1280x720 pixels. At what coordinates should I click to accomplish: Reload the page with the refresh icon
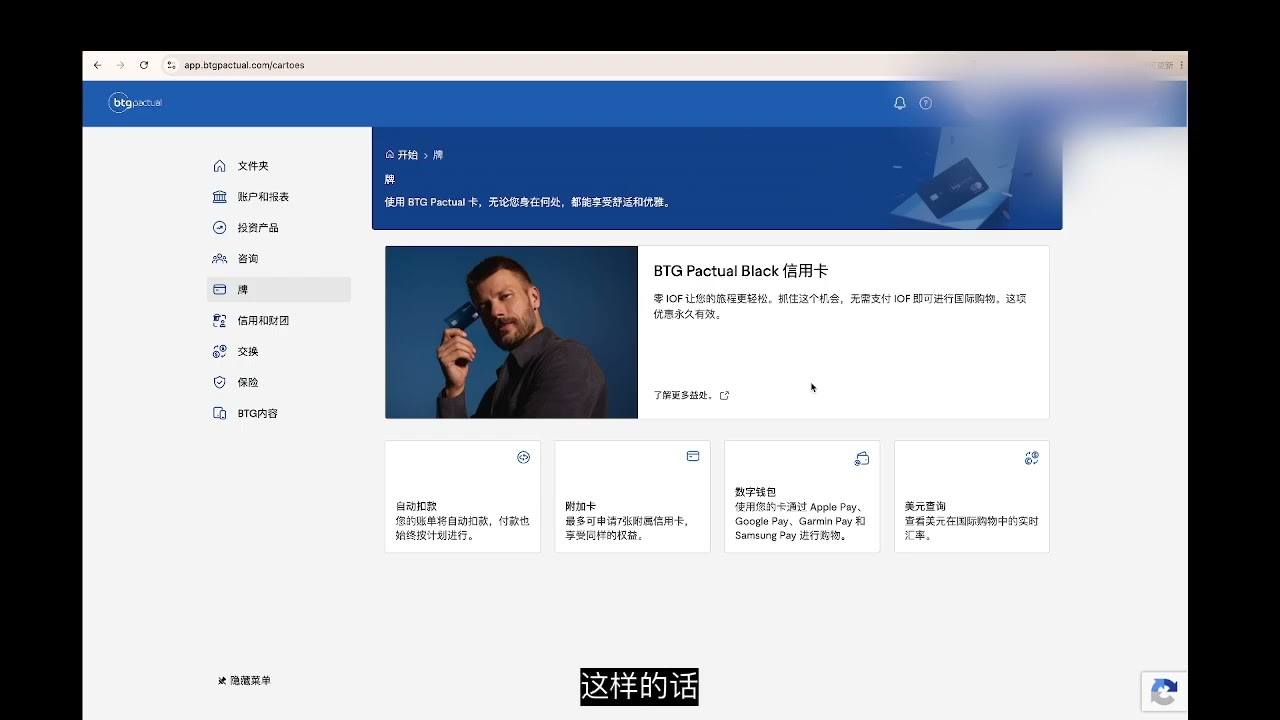pos(144,65)
